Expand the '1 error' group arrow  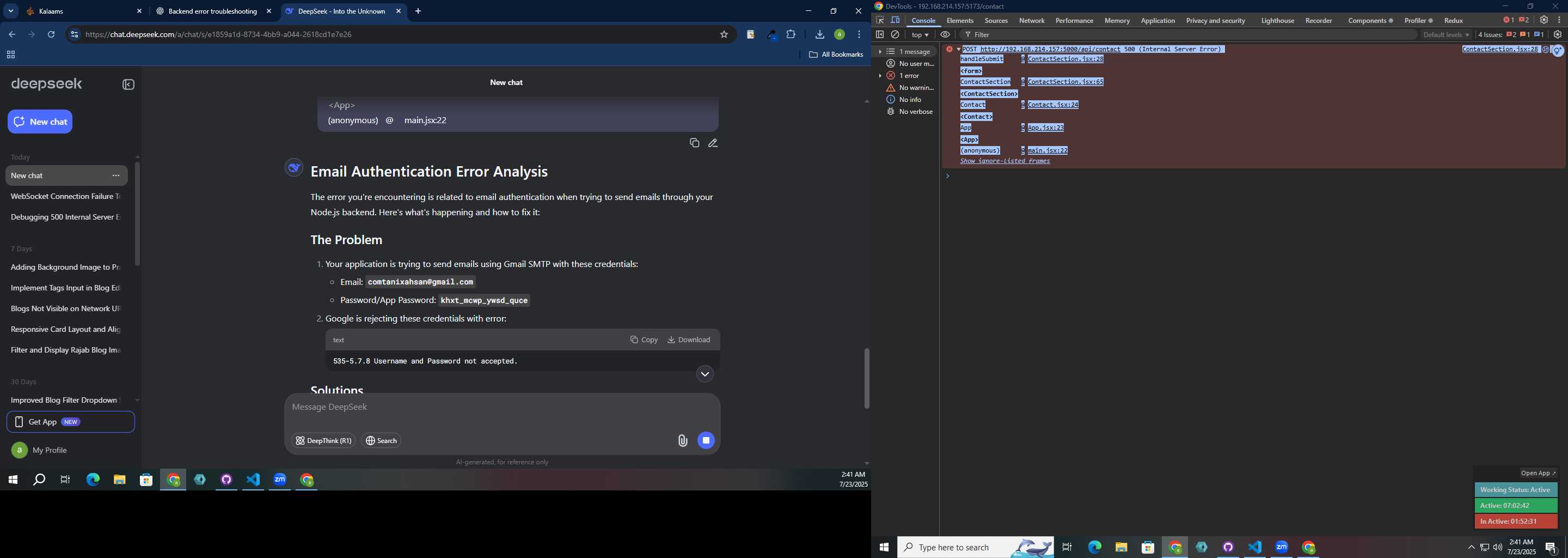click(x=880, y=76)
